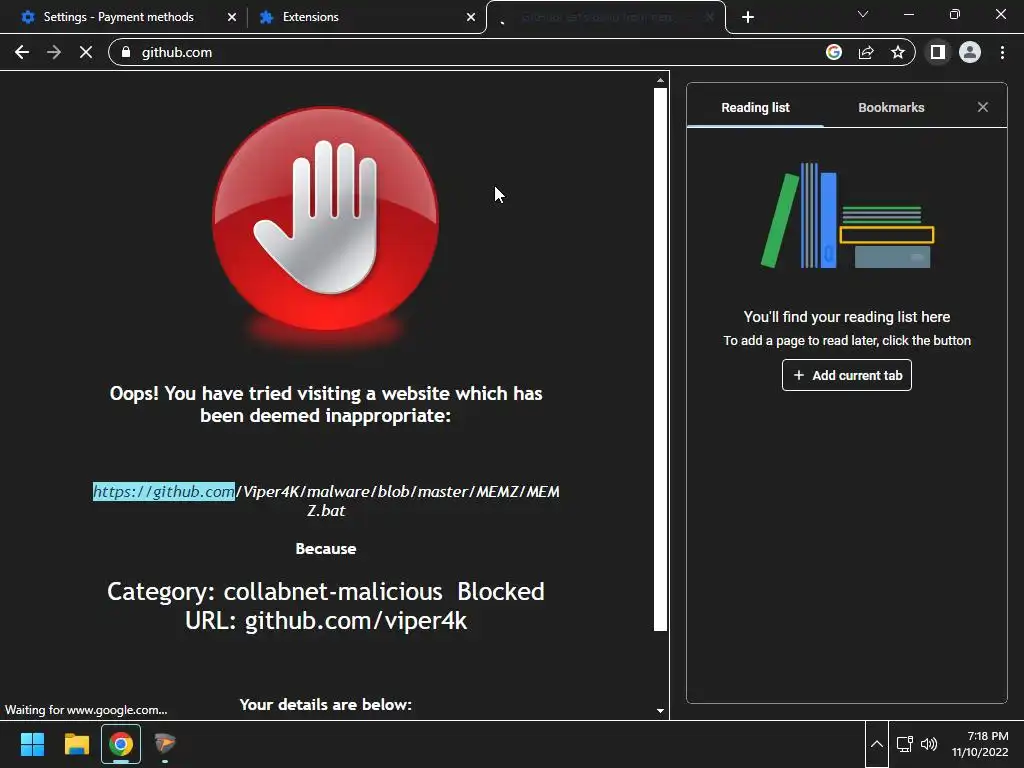Click the highlighted https://github.com link text
Image resolution: width=1024 pixels, height=768 pixels.
tap(163, 491)
